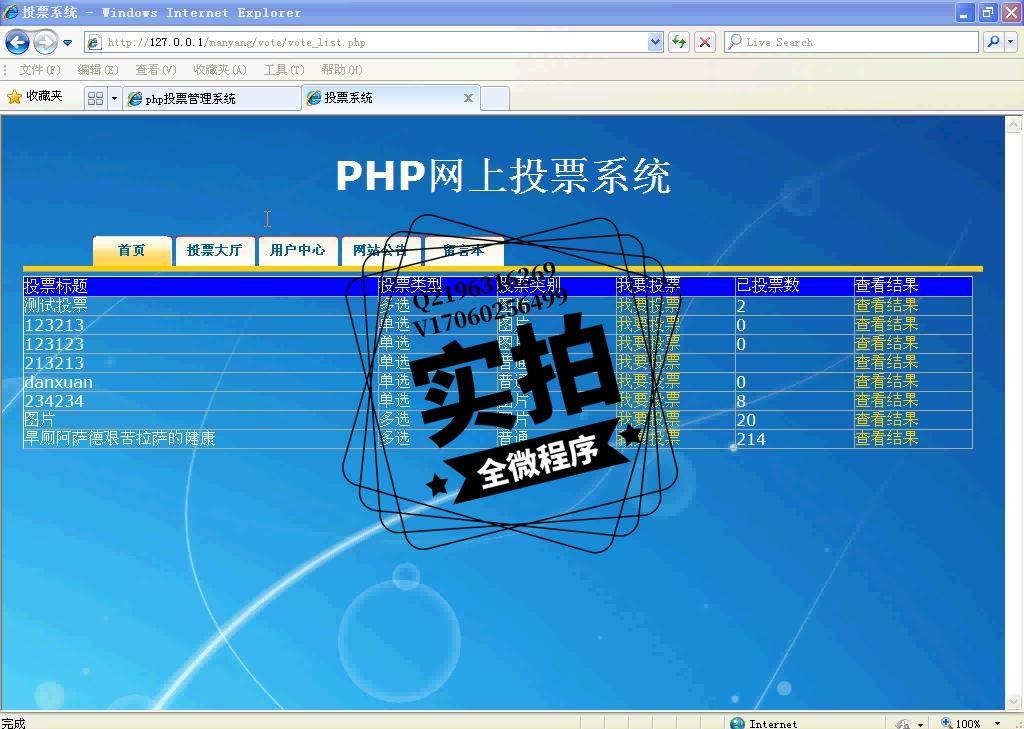Viewport: 1024px width, 729px height.
Task: Click 我要投票 in the 123213 row
Action: point(648,324)
